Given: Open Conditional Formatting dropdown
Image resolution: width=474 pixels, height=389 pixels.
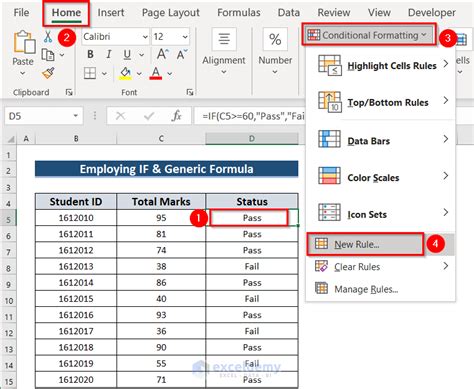Looking at the screenshot, I should pyautogui.click(x=369, y=35).
